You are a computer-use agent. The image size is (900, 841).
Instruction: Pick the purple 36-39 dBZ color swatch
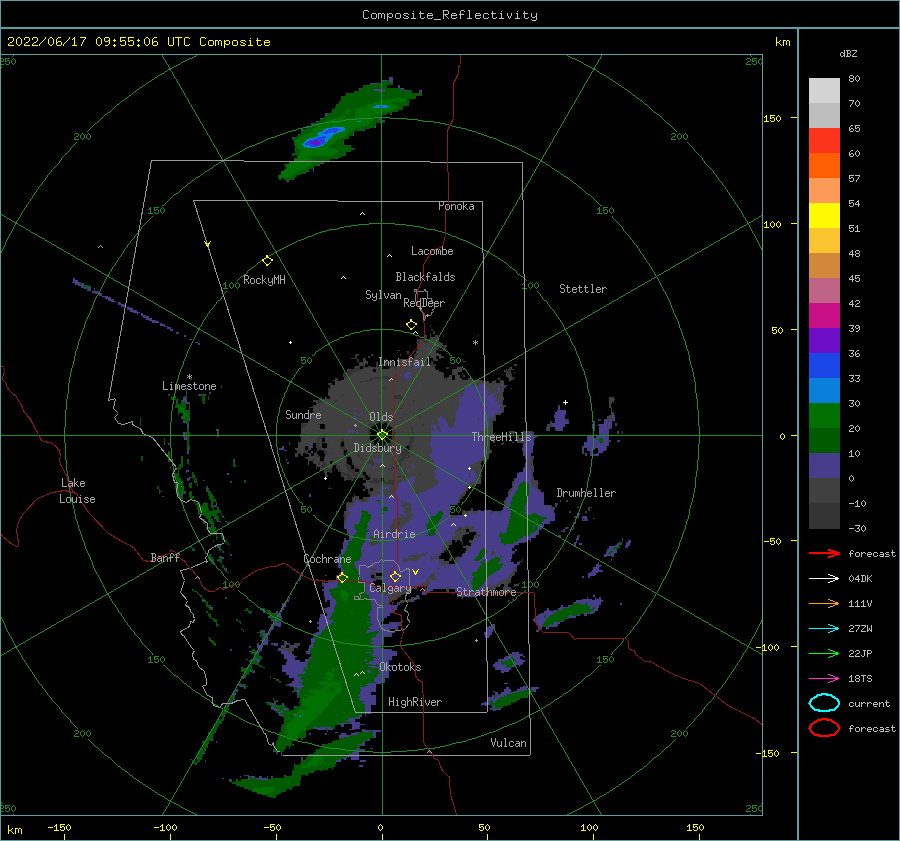coord(824,341)
